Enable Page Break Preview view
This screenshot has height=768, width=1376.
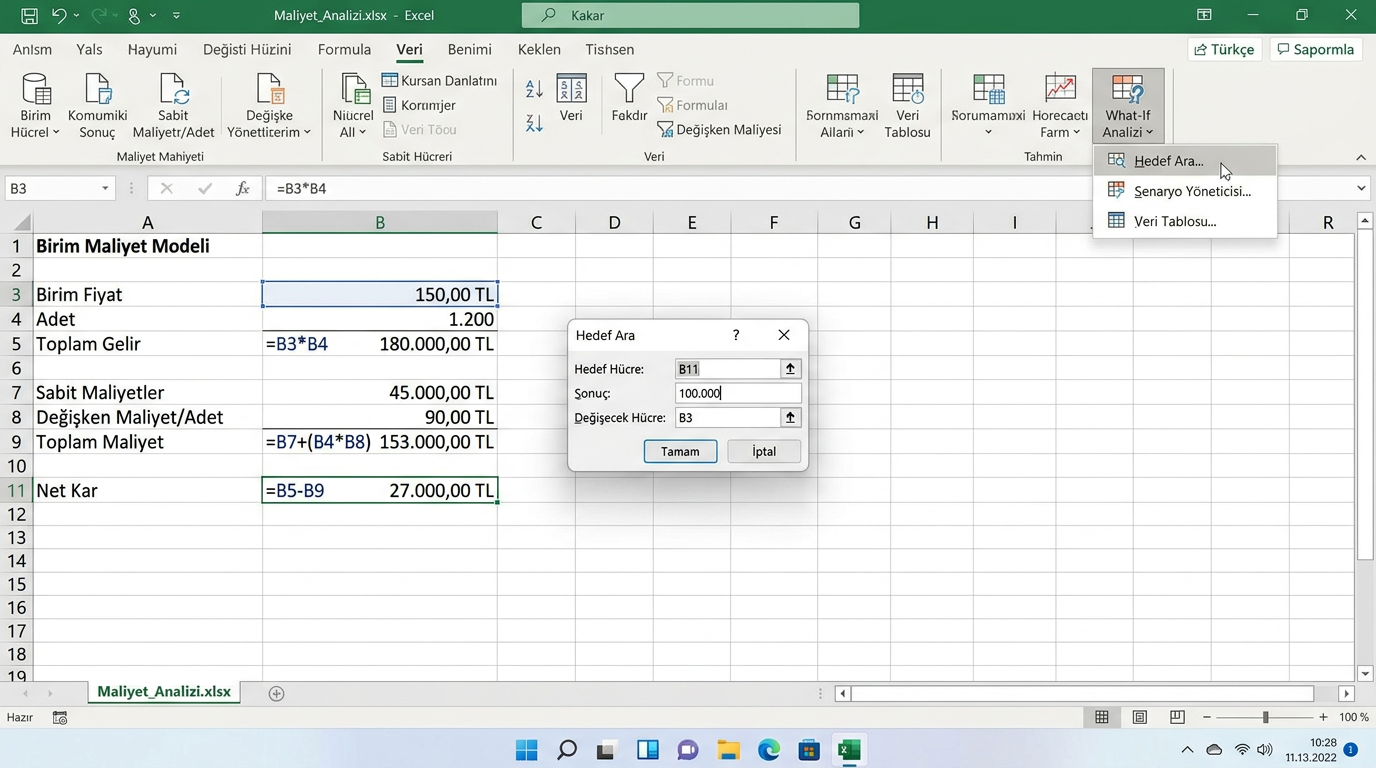(1177, 717)
